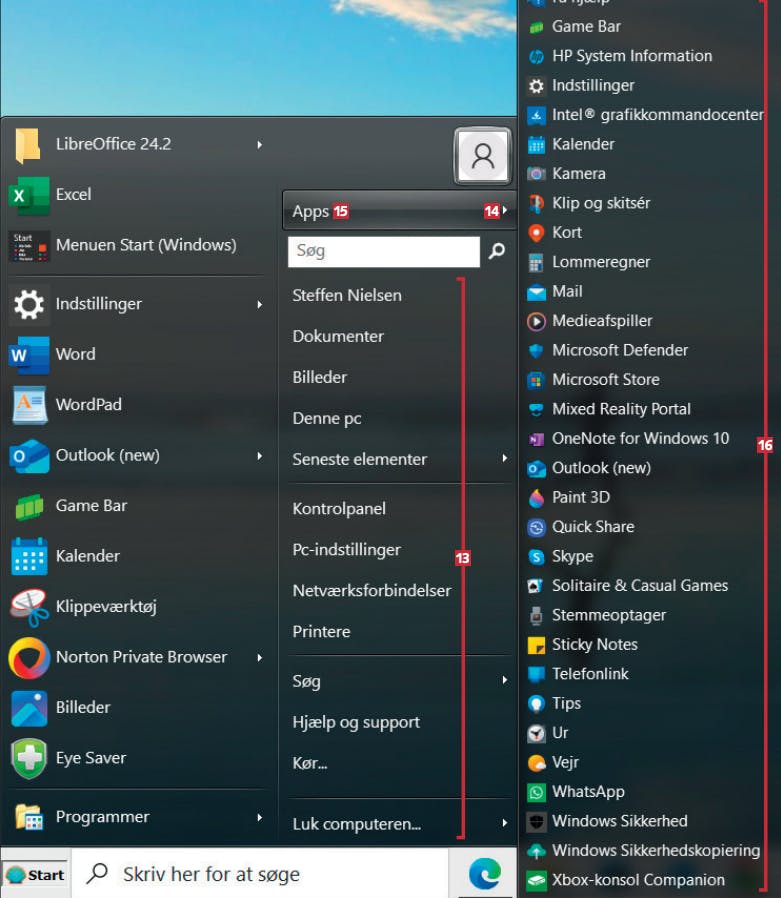Image resolution: width=781 pixels, height=898 pixels.
Task: Expand the LibreOffice 24.2 submenu arrow
Action: (259, 145)
